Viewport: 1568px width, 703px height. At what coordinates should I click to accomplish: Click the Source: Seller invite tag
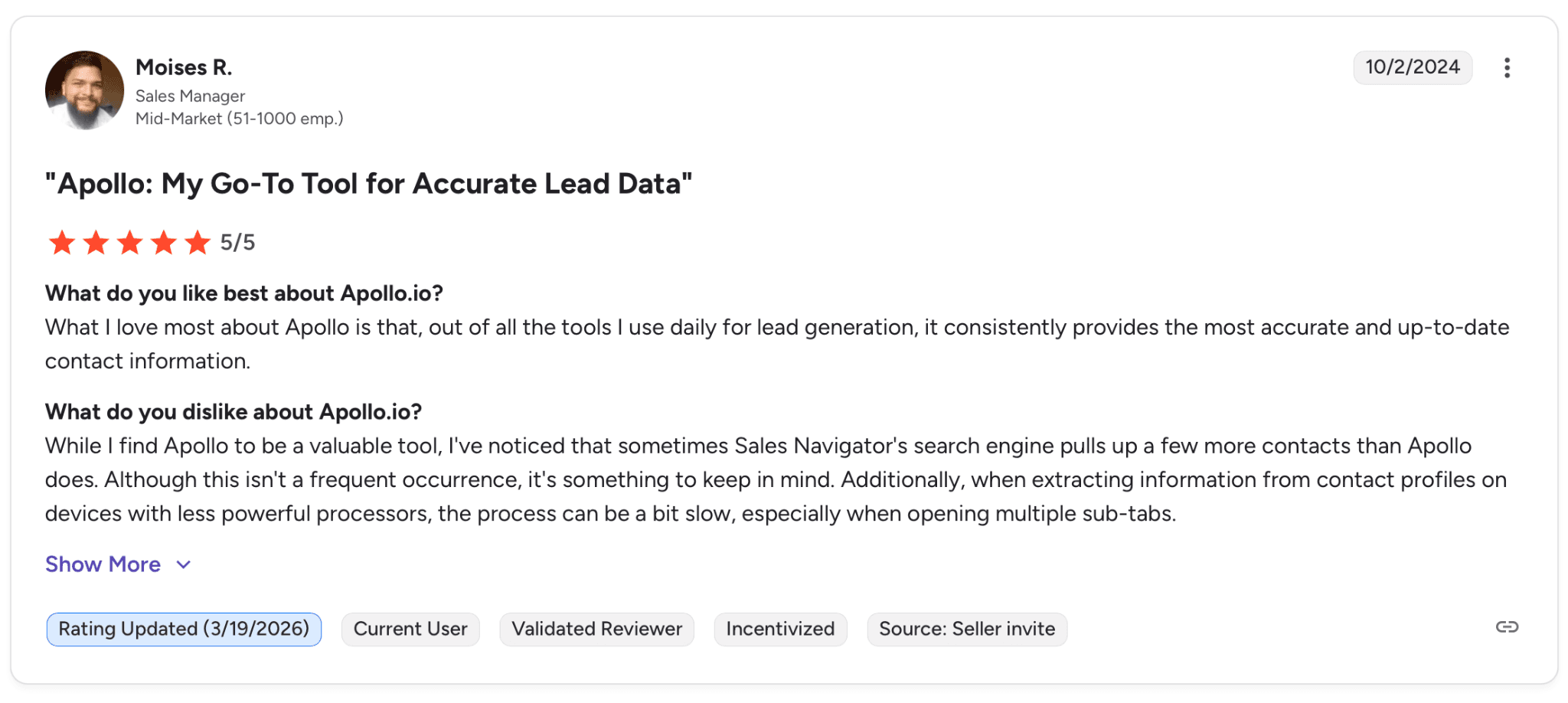pos(967,629)
